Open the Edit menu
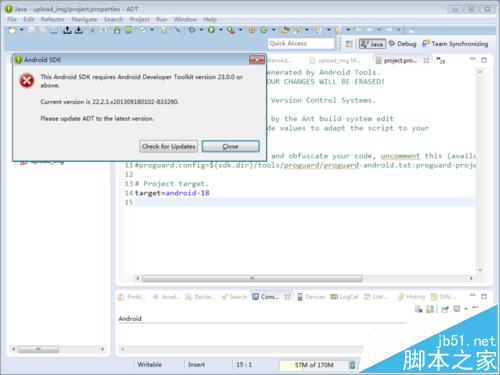 click(29, 19)
